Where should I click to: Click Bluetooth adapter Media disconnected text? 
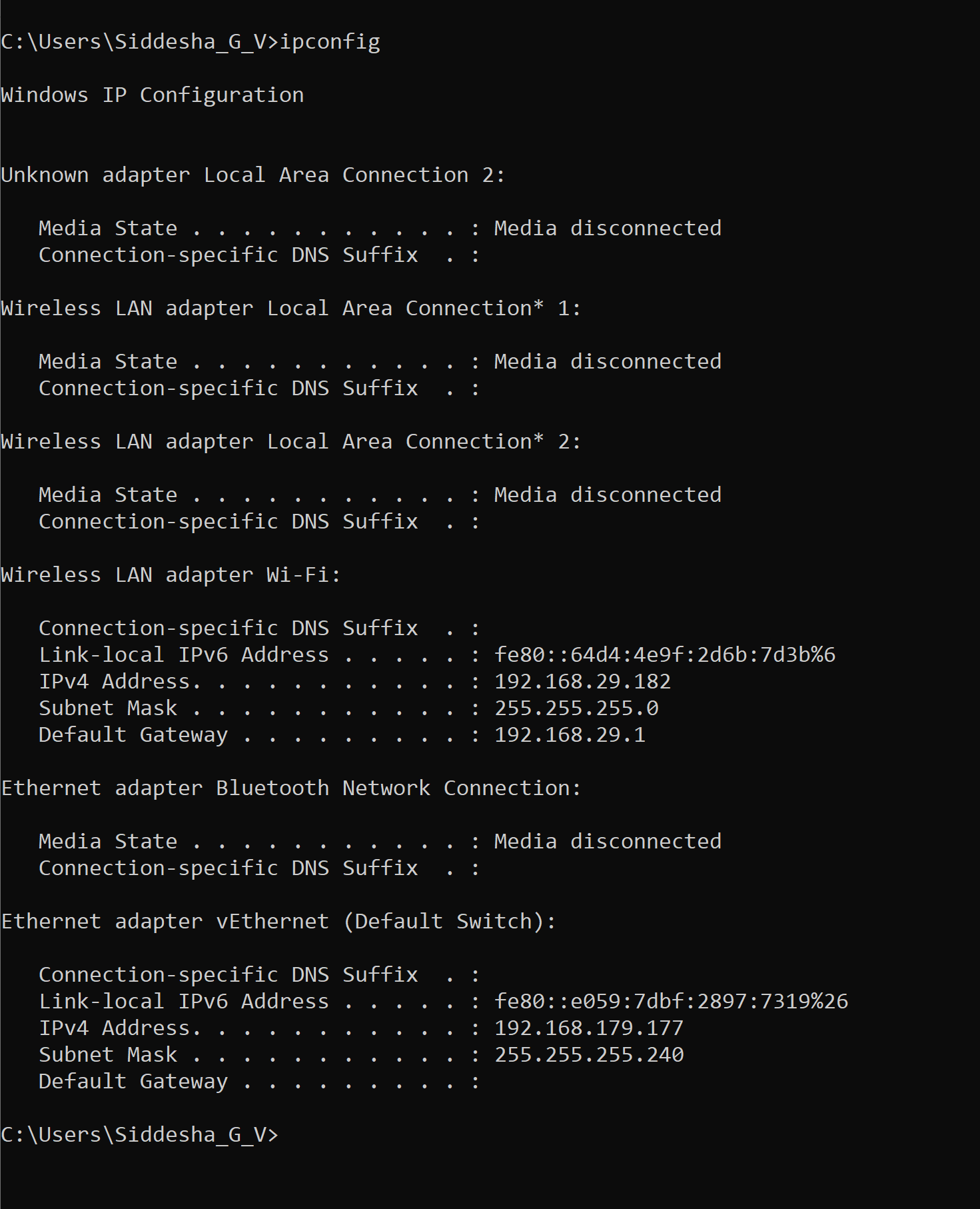pyautogui.click(x=608, y=841)
